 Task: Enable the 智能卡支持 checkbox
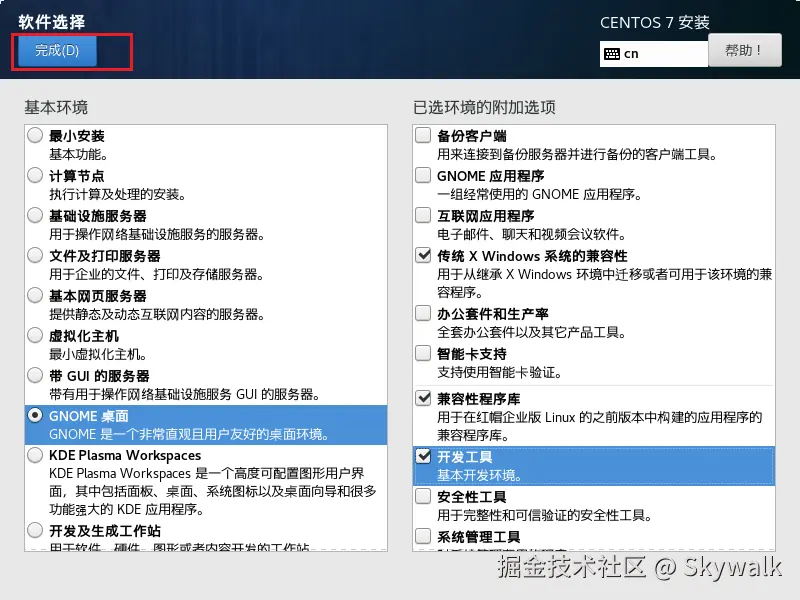pos(423,353)
